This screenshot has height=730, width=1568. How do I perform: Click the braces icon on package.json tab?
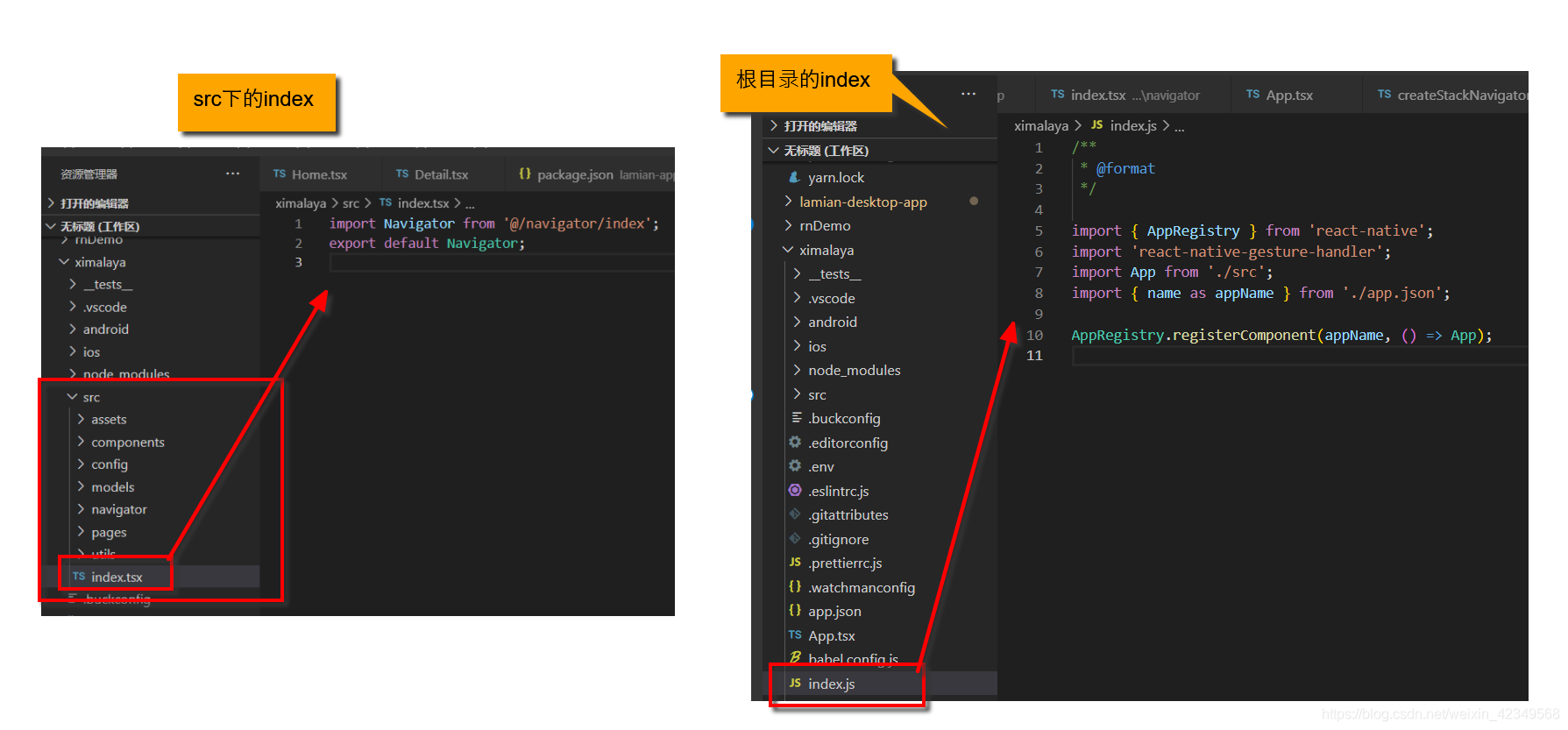click(x=525, y=174)
